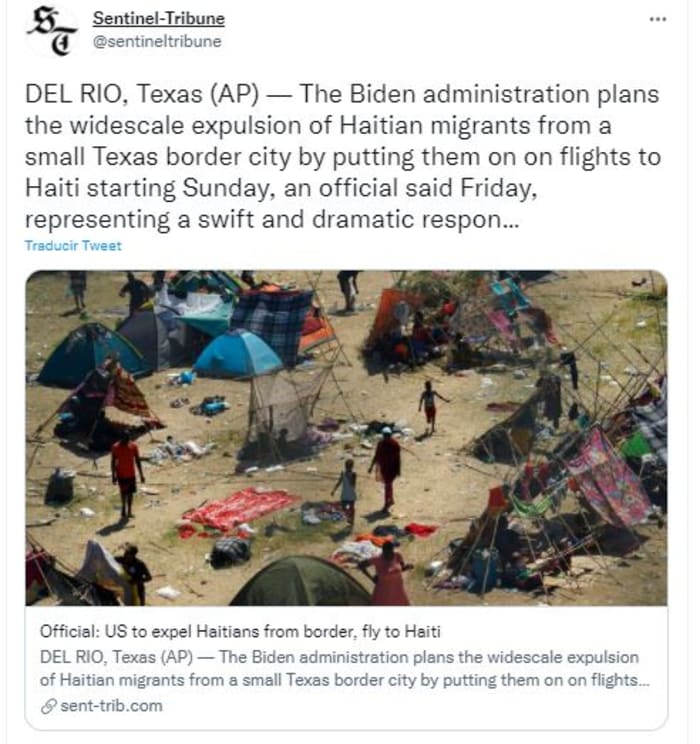The height and width of the screenshot is (744, 700).
Task: Click the child walking in photo center
Action: pyautogui.click(x=347, y=489)
